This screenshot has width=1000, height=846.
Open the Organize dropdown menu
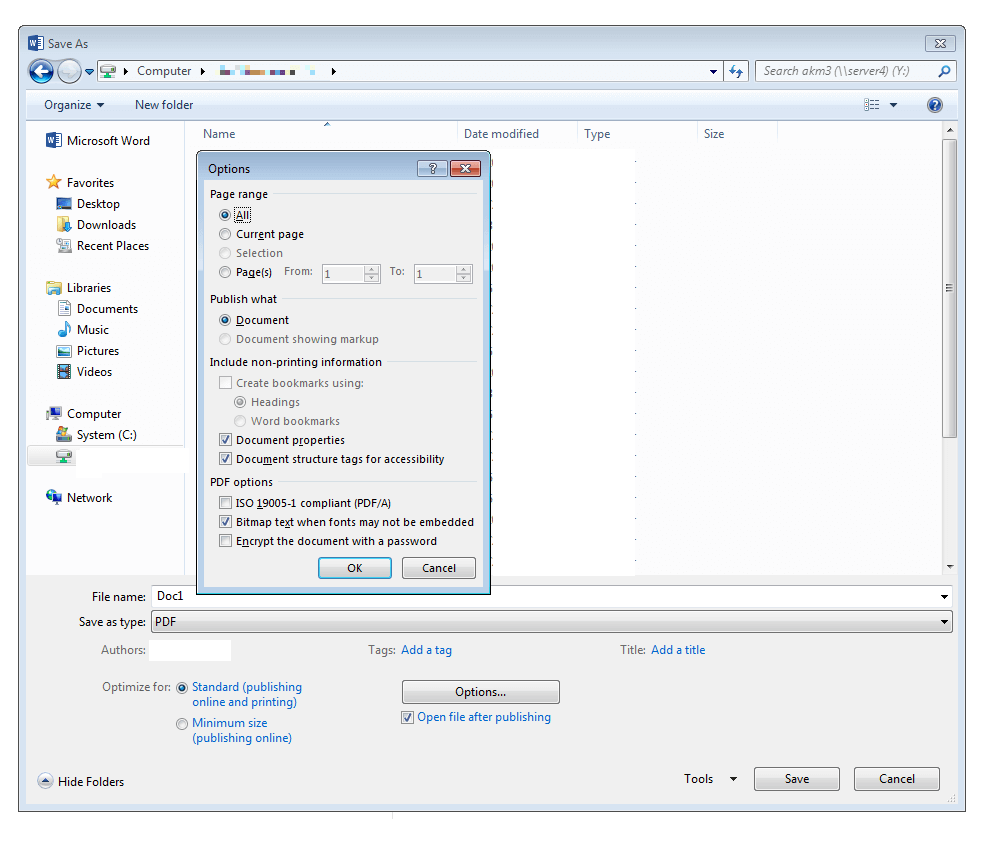74,105
